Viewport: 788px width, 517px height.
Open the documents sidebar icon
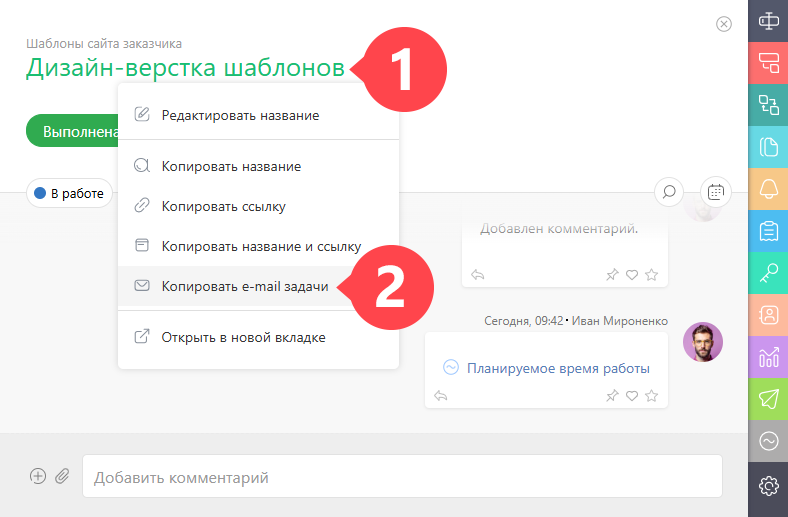(768, 147)
